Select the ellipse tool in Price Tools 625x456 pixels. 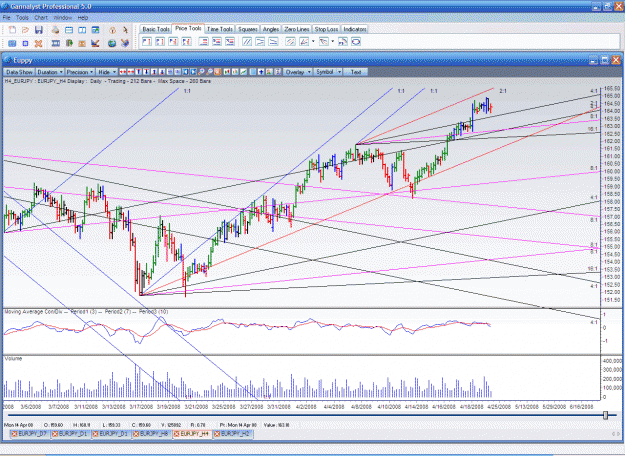coord(356,41)
